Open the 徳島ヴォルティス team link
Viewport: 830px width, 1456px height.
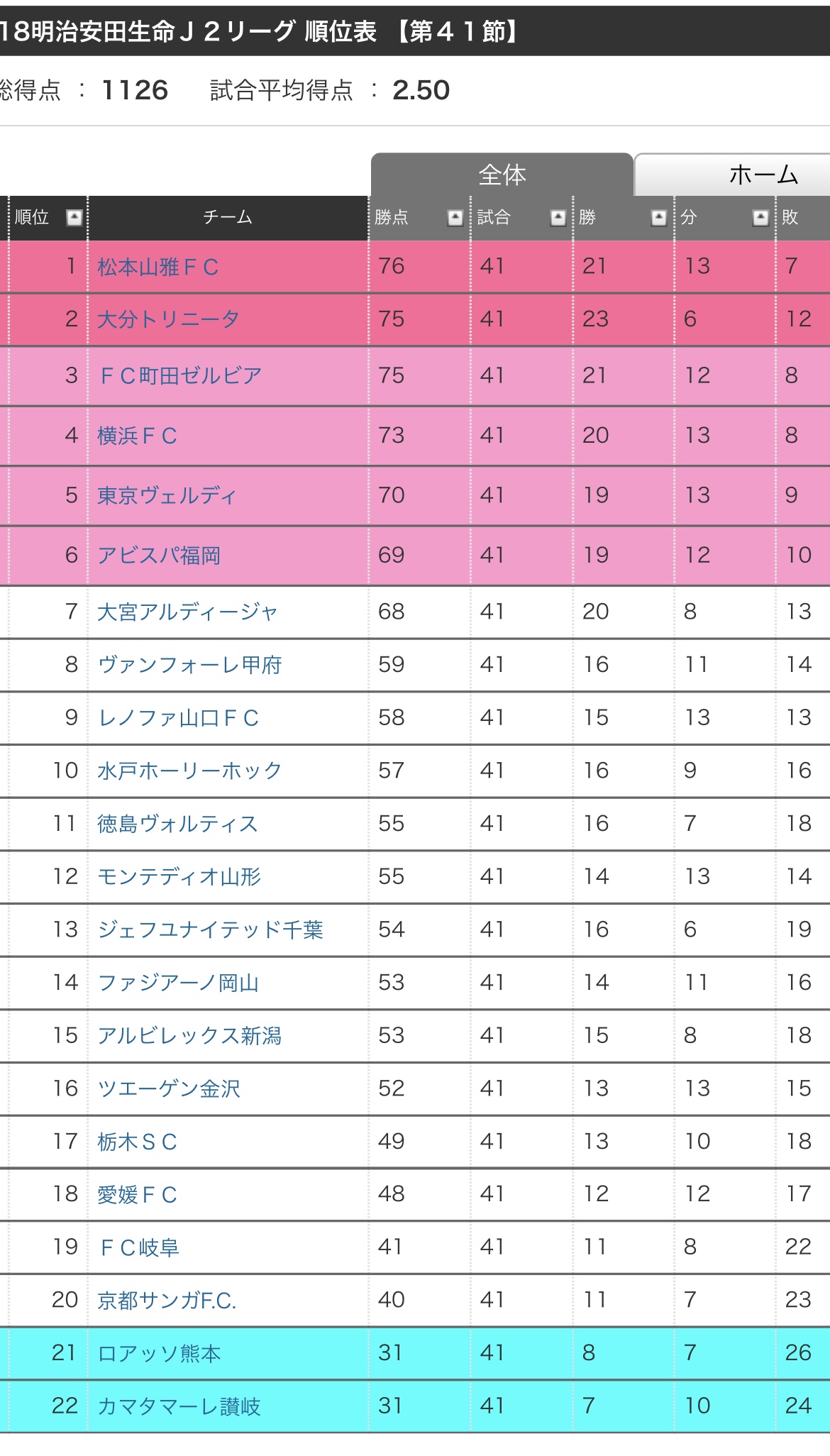pos(177,824)
